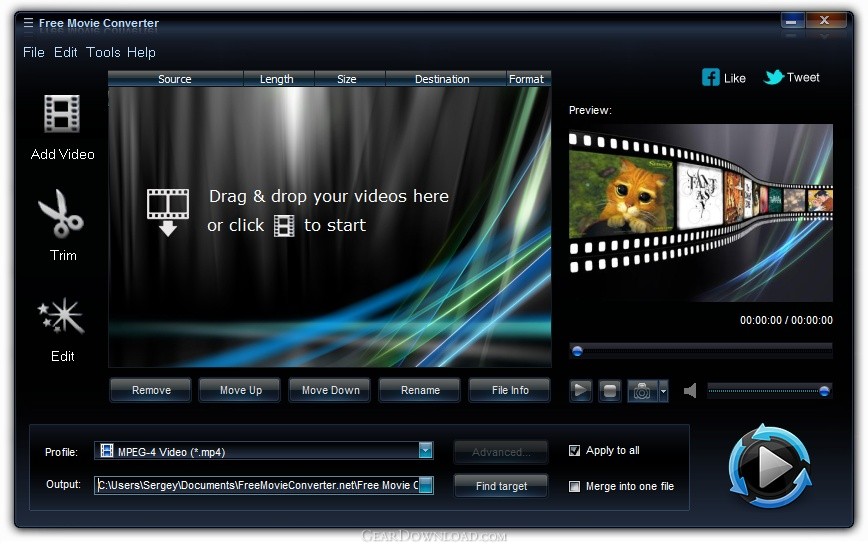
Task: Click the 00:00:00 / 00:00:00 time readout
Action: click(786, 320)
